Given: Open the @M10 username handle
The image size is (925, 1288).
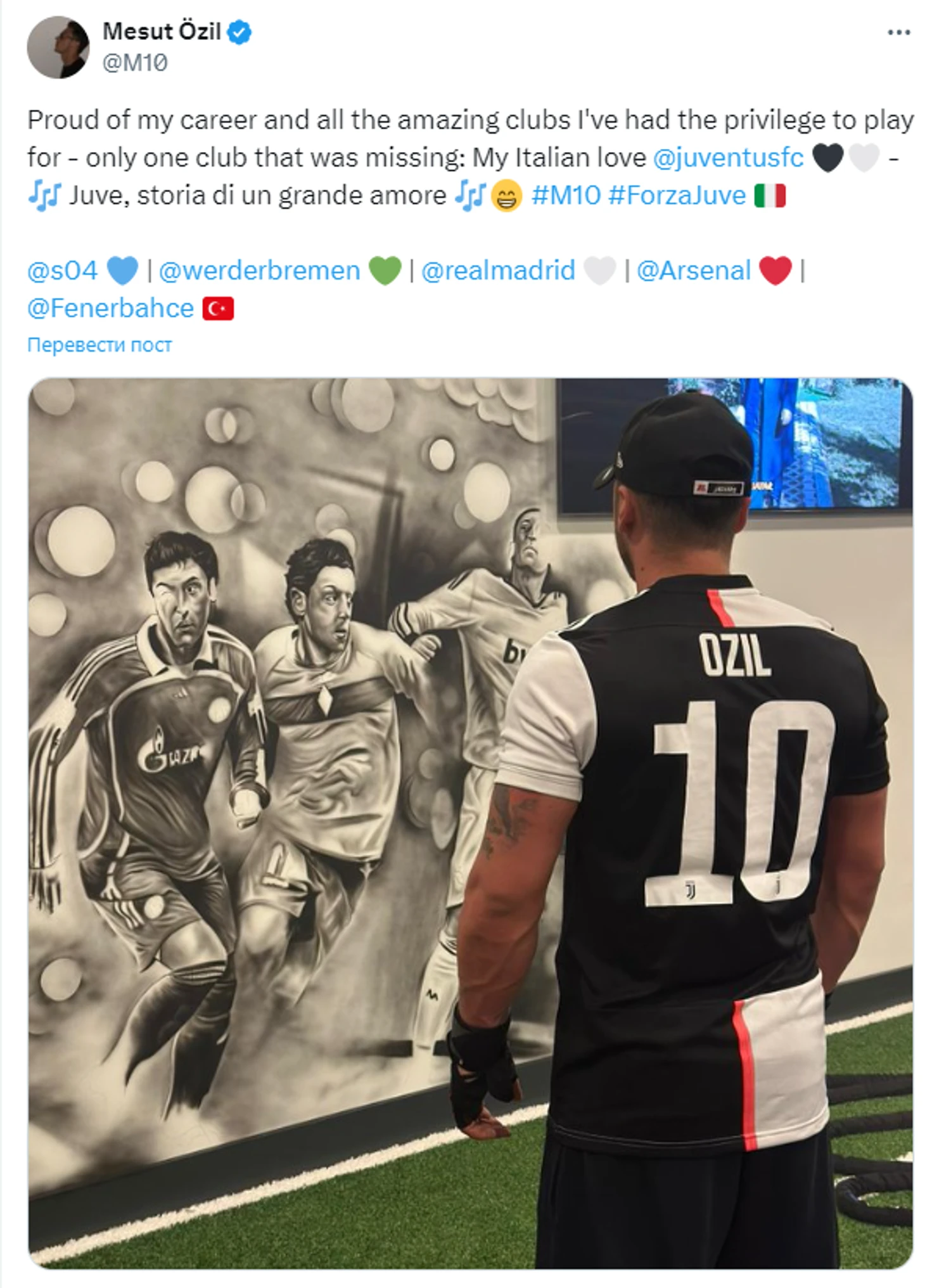Looking at the screenshot, I should (135, 63).
